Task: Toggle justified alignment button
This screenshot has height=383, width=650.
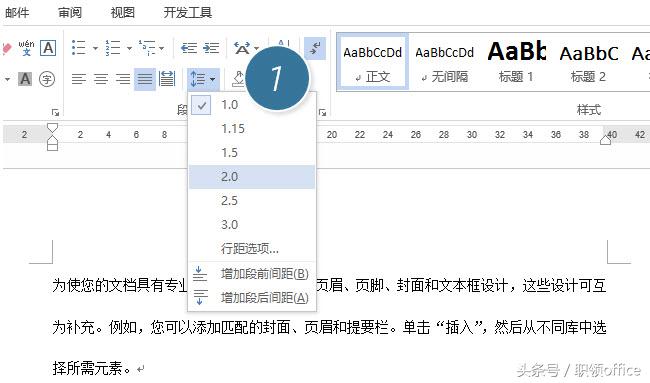Action: [x=145, y=79]
